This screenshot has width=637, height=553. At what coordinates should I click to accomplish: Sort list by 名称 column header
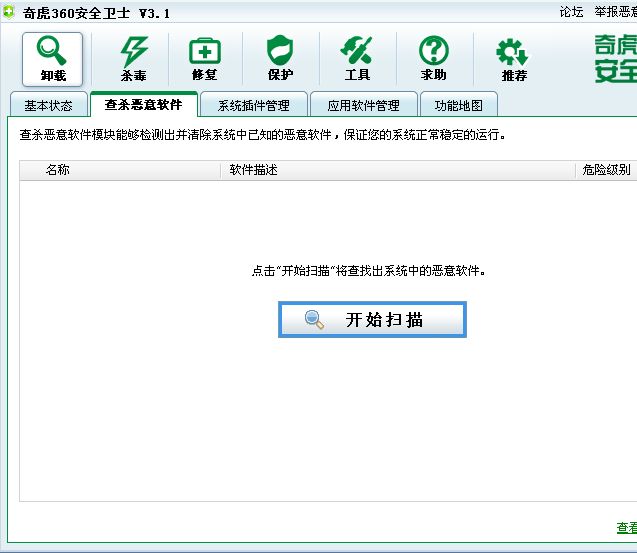(x=58, y=170)
